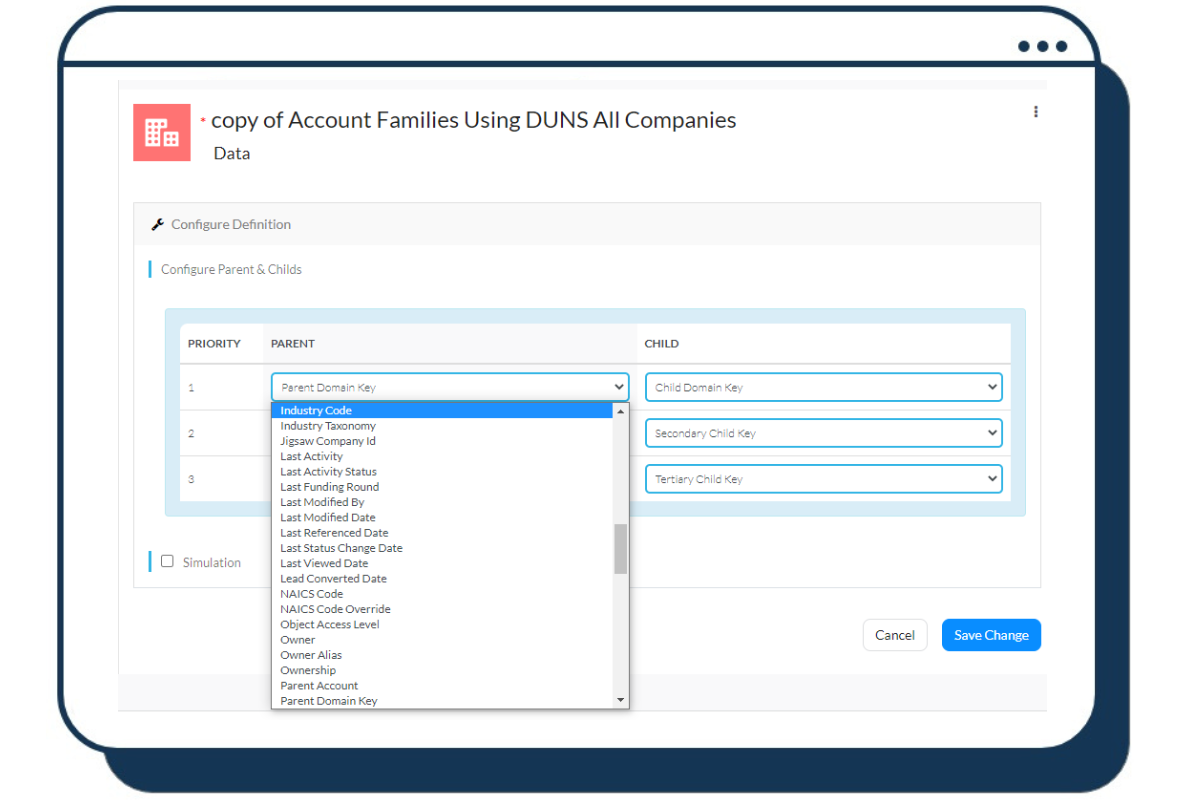1200x800 pixels.
Task: Click the required-field asterisk before the title
Action: 202,118
